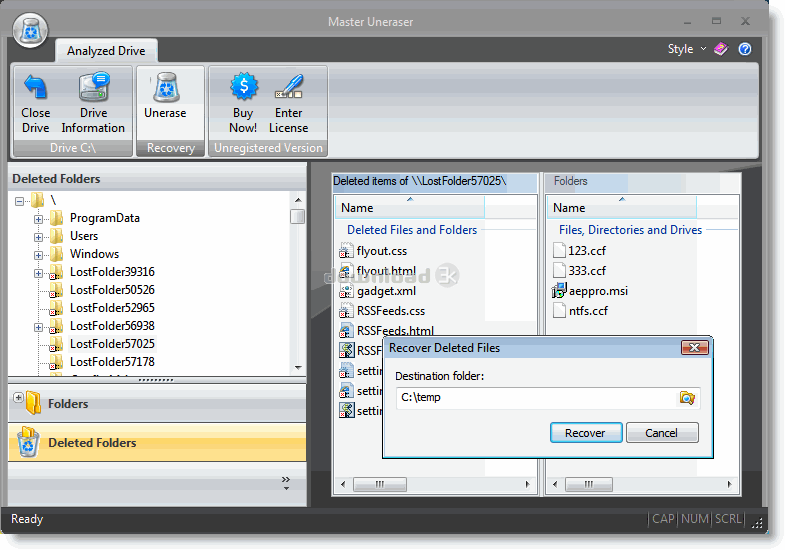Select 333.ccf in the Folders pane

587,271
